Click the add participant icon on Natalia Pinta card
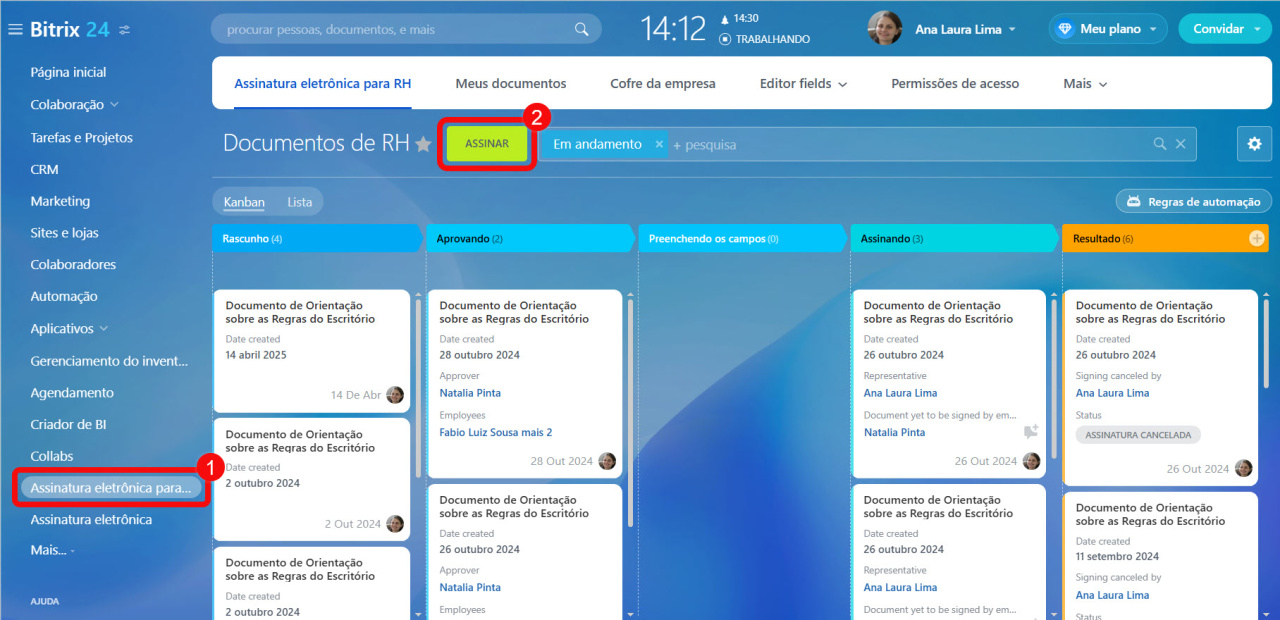This screenshot has height=620, width=1280. pyautogui.click(x=1030, y=432)
